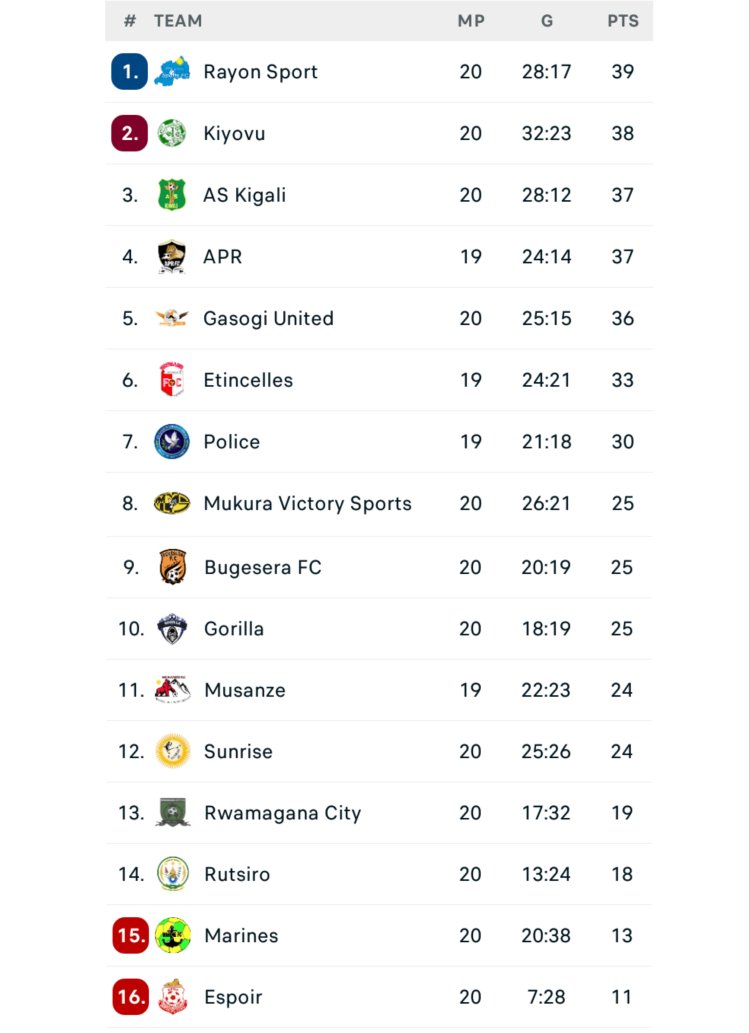Screen dimensions: 750x1033
Task: Select the Musanze mountain logo
Action: tap(172, 690)
